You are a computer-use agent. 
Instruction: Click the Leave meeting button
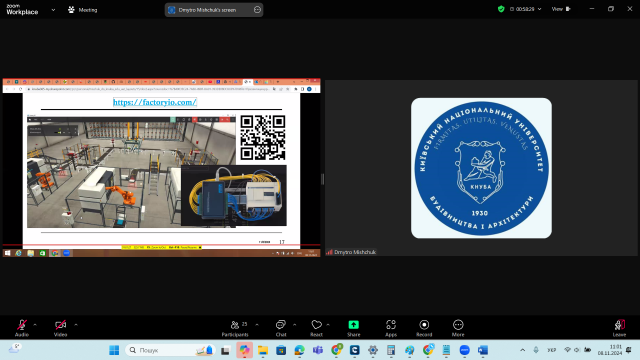pyautogui.click(x=619, y=328)
